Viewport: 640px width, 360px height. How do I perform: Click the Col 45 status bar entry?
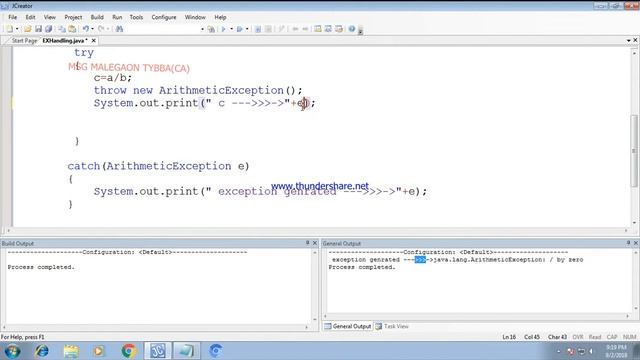[x=532, y=337]
